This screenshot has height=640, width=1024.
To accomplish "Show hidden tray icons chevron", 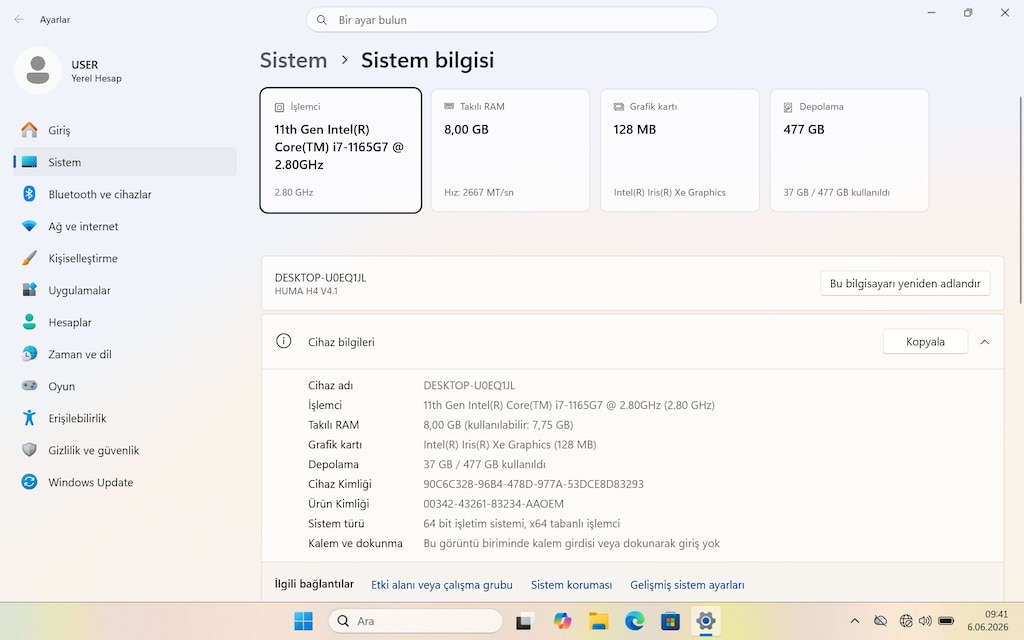I will click(855, 621).
